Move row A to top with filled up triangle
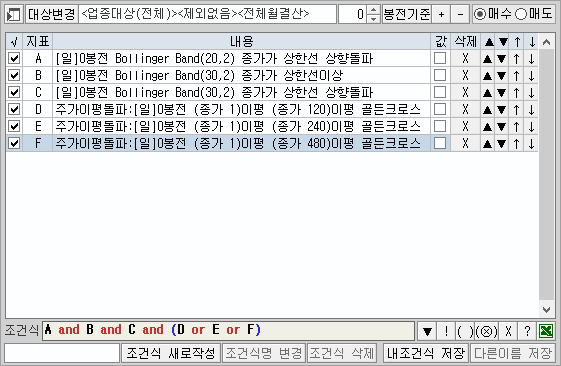561x366 pixels. (x=487, y=58)
